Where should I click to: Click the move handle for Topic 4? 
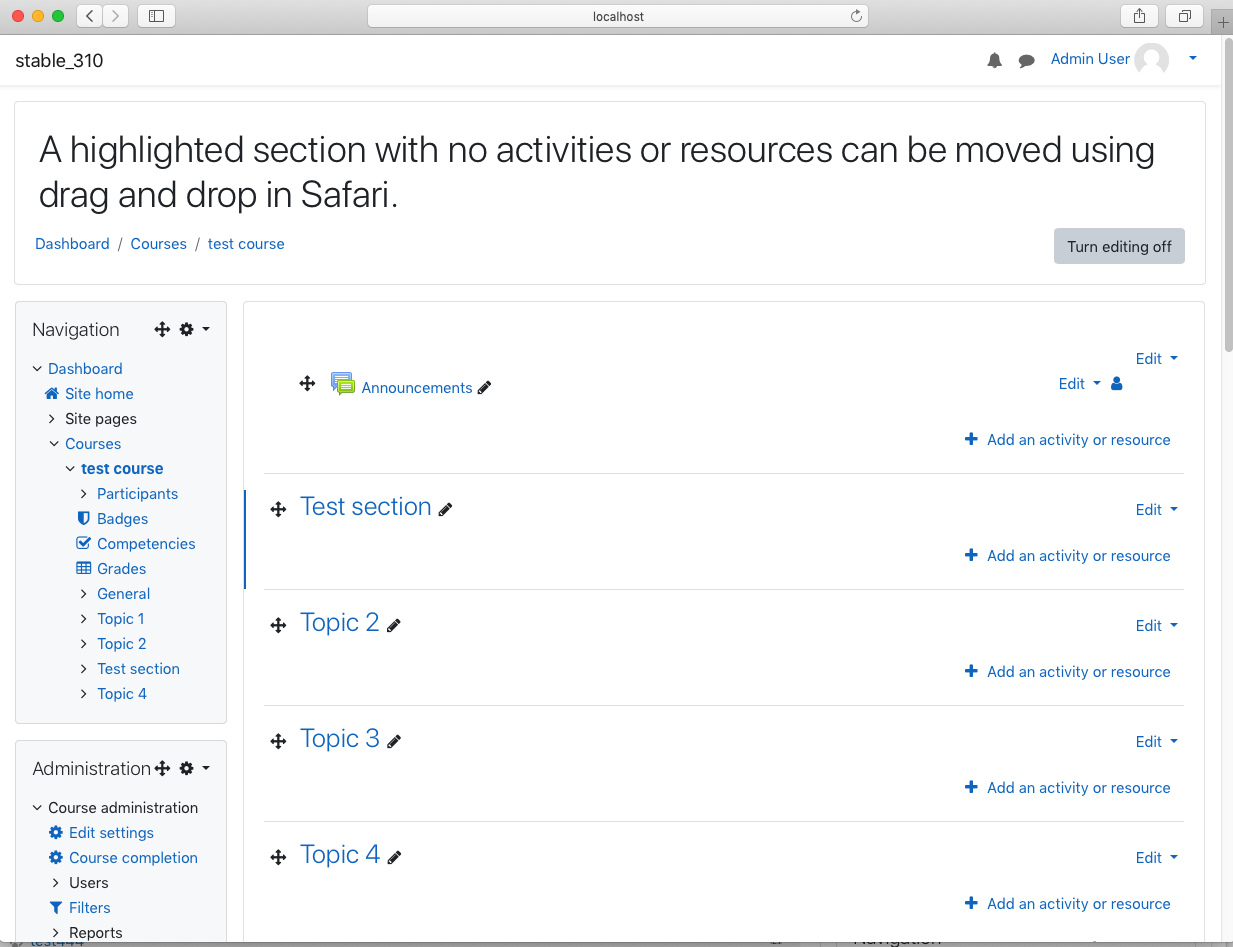coord(279,858)
